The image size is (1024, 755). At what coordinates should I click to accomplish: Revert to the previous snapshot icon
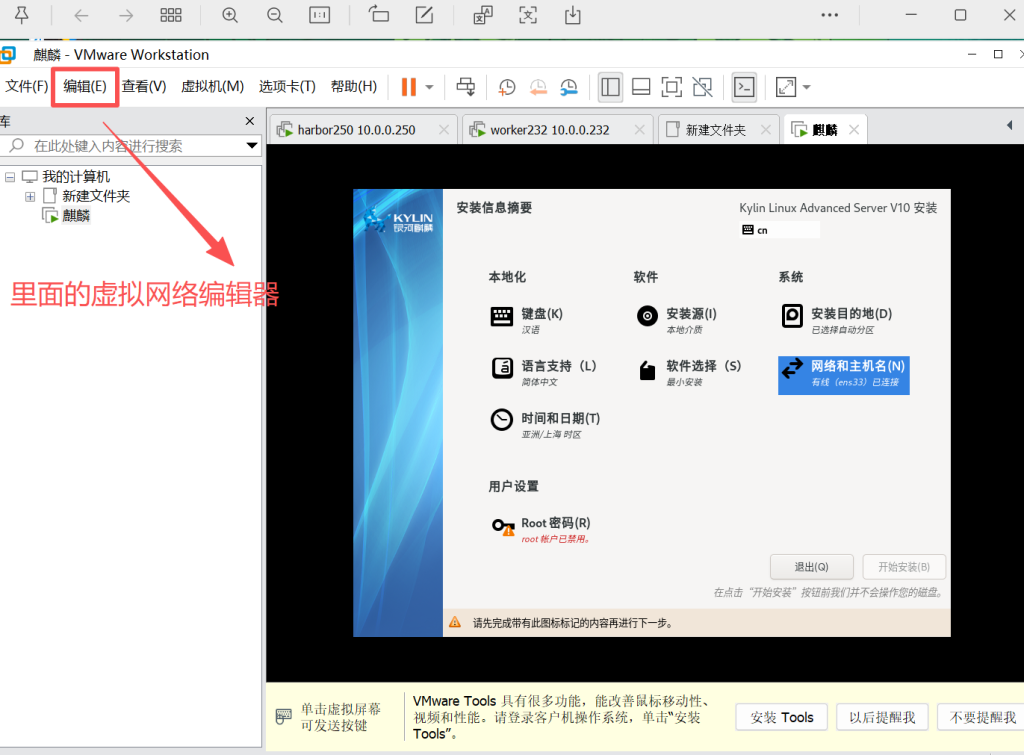[x=538, y=87]
